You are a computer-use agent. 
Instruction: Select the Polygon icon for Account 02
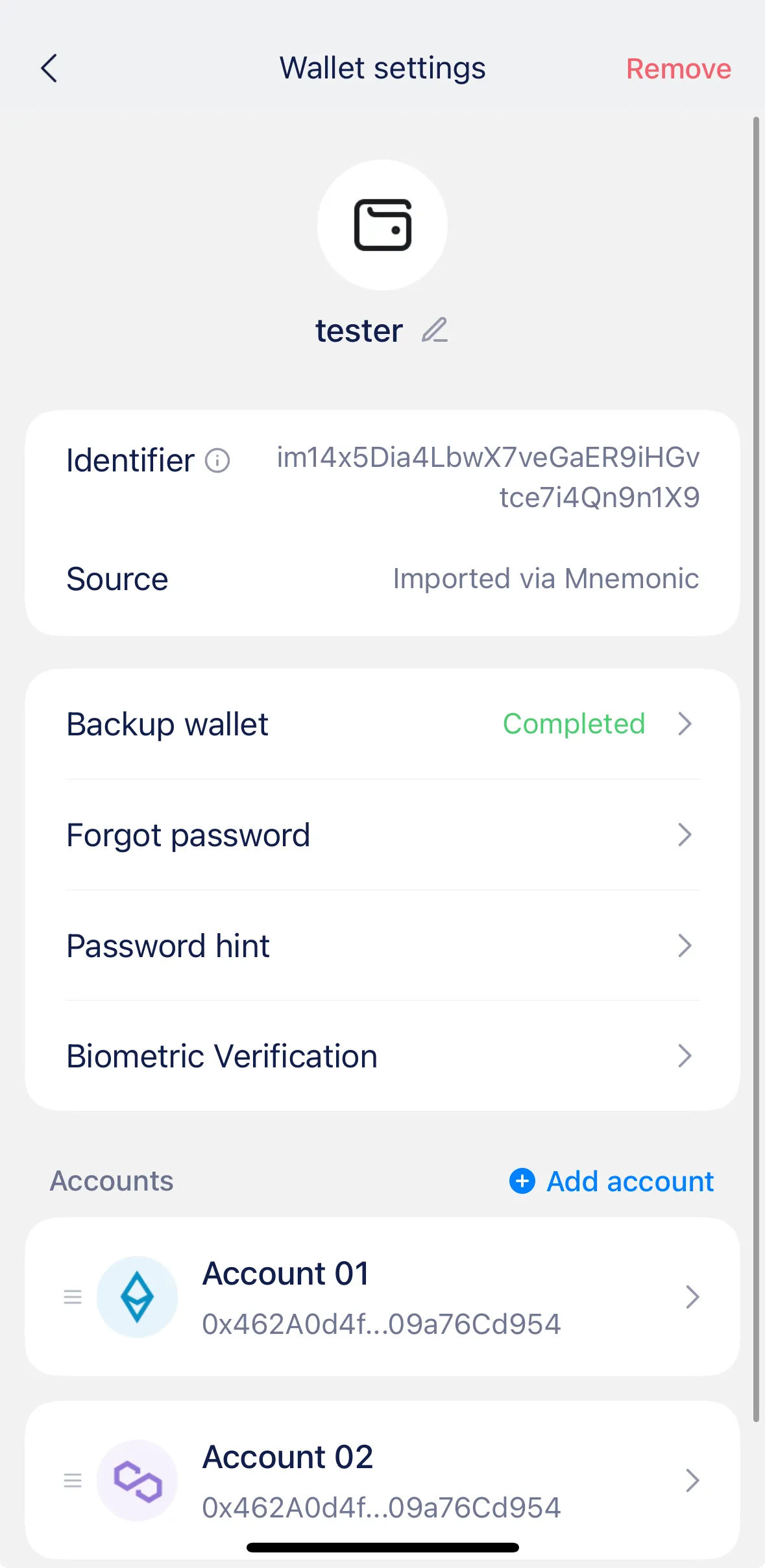point(137,1480)
